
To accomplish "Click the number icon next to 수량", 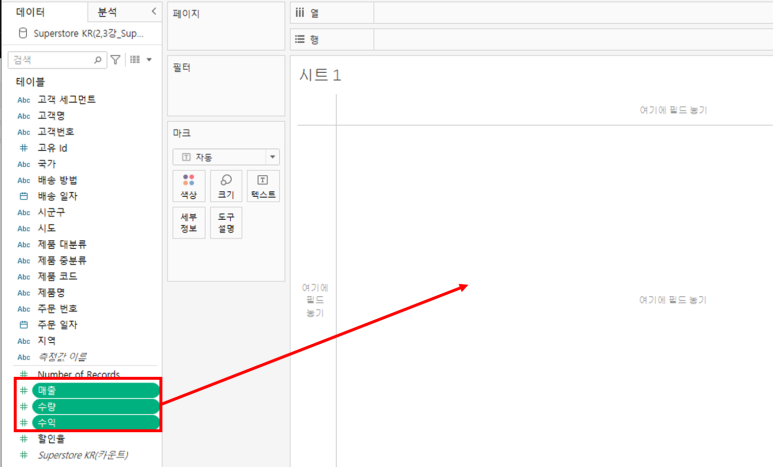I will pyautogui.click(x=23, y=407).
